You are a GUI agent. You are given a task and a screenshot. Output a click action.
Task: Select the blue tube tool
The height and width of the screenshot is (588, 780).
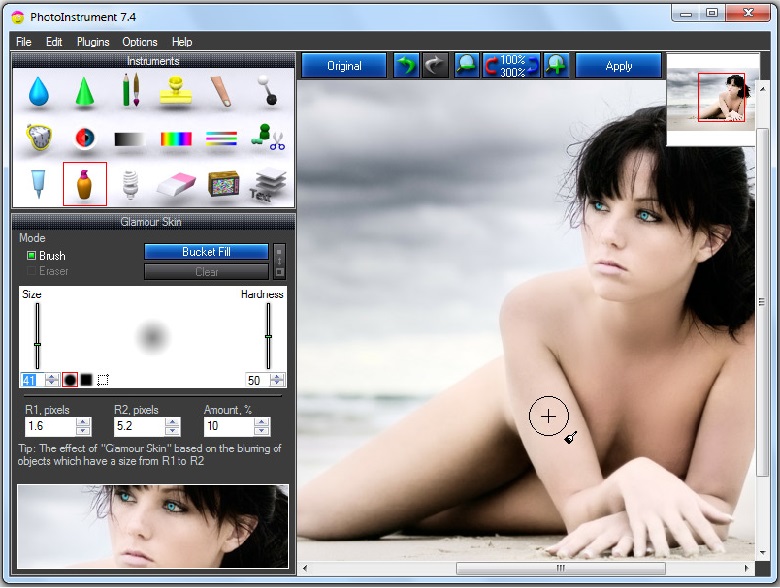tap(38, 184)
